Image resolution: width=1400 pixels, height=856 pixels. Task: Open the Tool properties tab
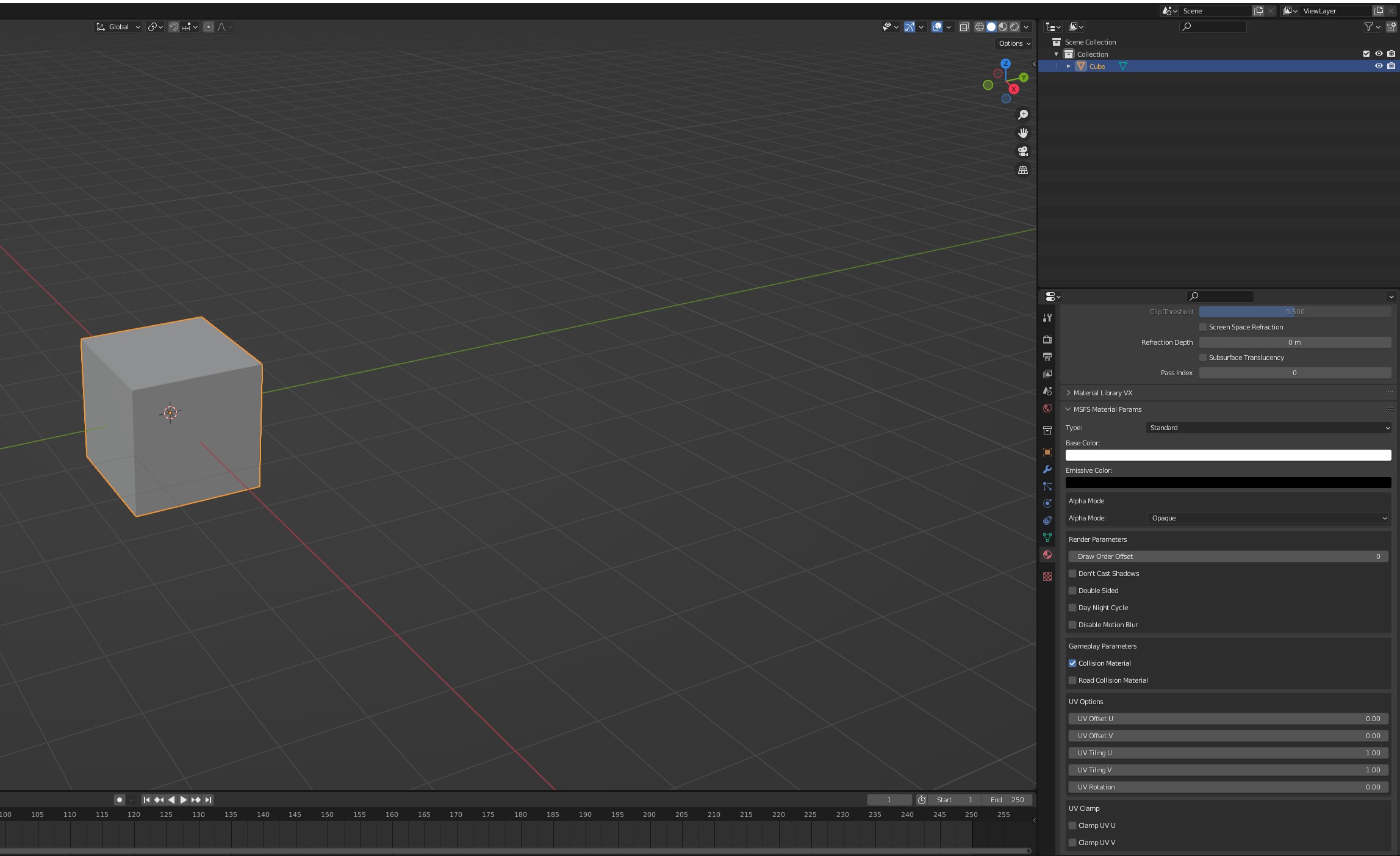coord(1047,318)
